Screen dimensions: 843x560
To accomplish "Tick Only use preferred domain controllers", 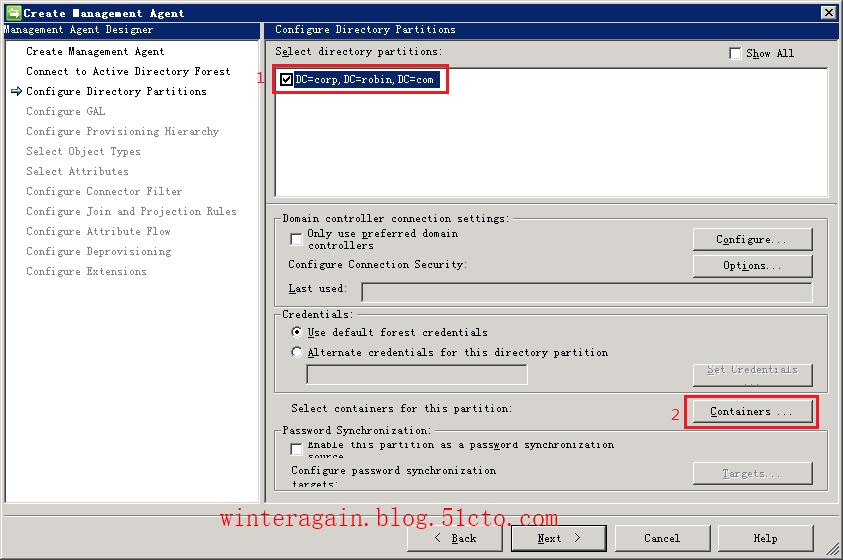I will (x=296, y=239).
